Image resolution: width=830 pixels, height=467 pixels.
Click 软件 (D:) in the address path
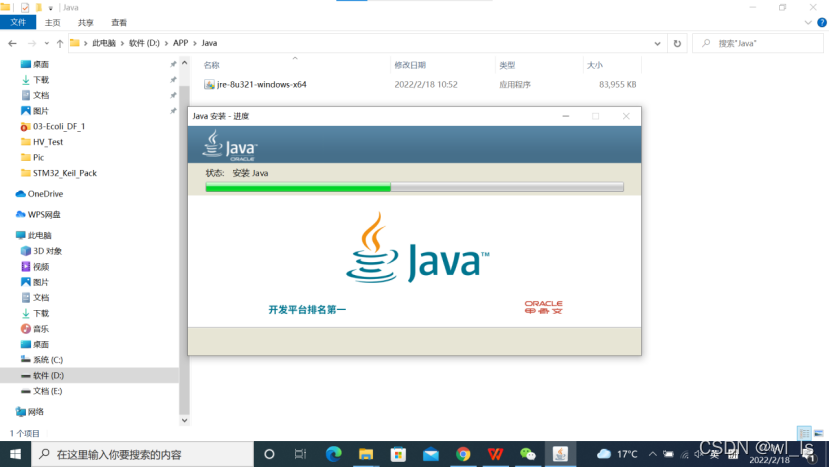pyautogui.click(x=144, y=43)
